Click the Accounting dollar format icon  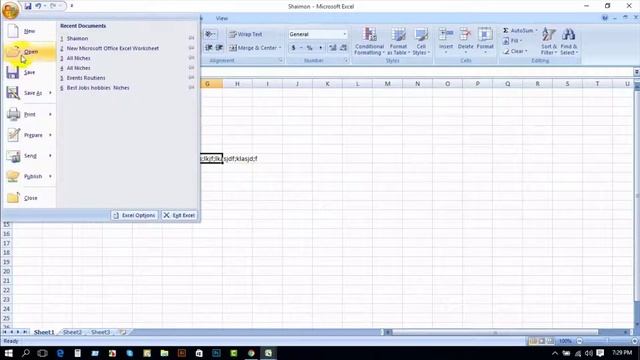tap(293, 48)
